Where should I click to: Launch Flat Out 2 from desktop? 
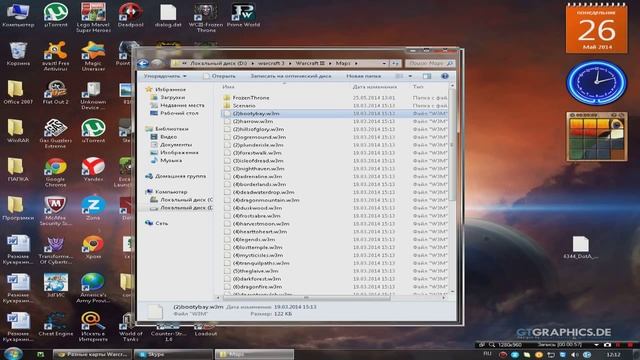56,92
